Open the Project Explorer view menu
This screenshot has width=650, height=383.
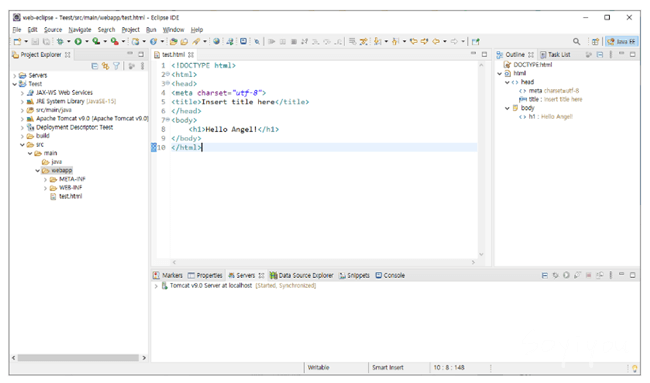[x=143, y=66]
